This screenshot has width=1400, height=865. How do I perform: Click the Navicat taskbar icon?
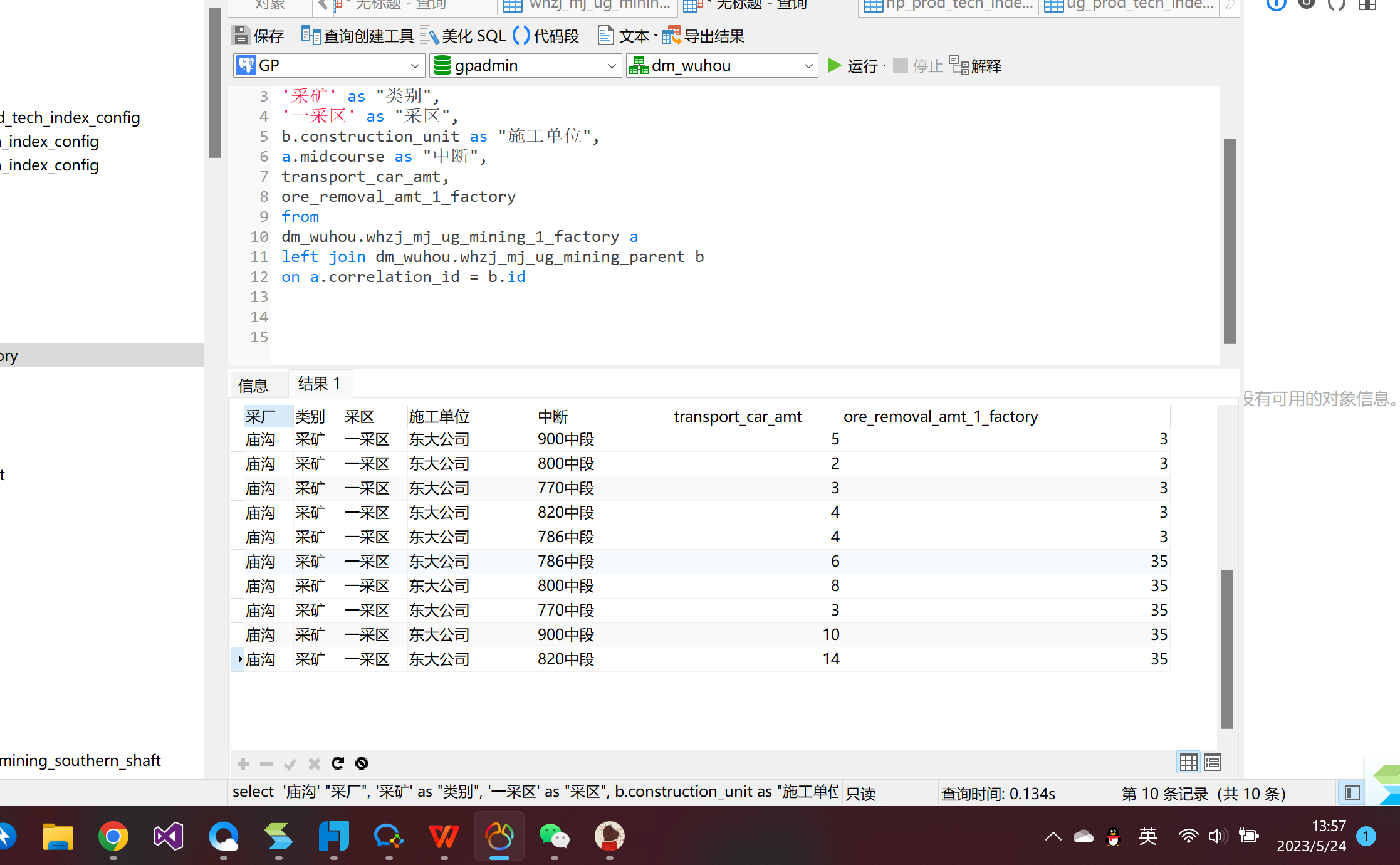pyautogui.click(x=499, y=836)
